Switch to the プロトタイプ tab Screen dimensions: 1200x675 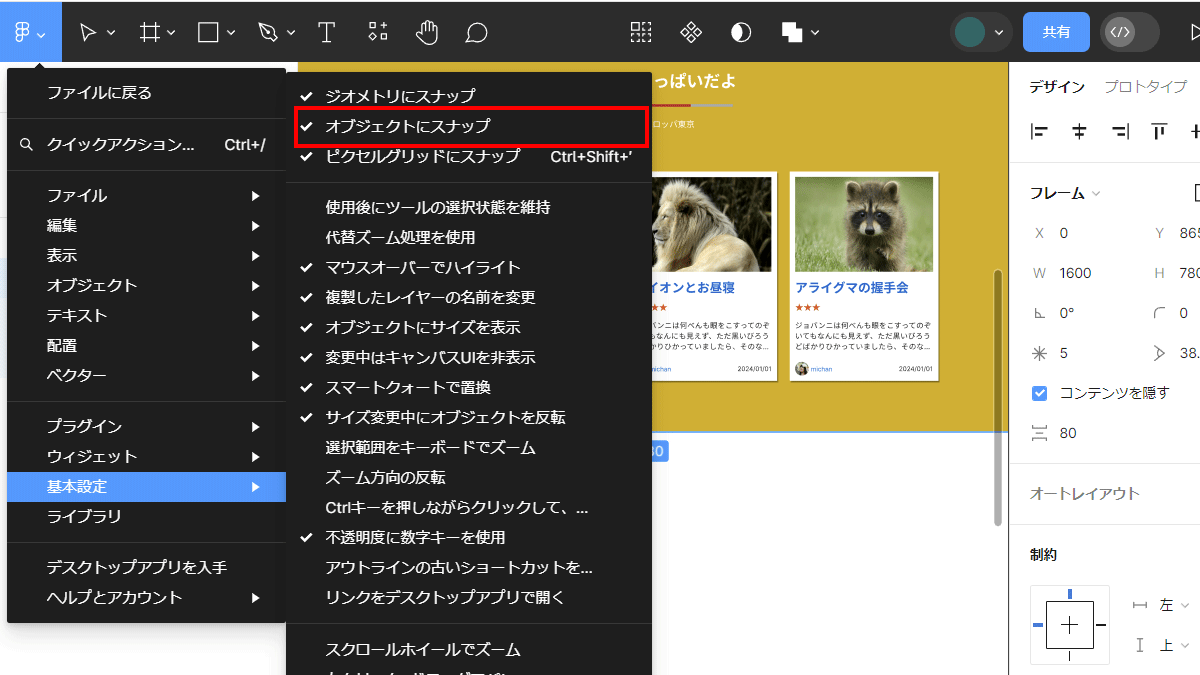click(x=1145, y=86)
